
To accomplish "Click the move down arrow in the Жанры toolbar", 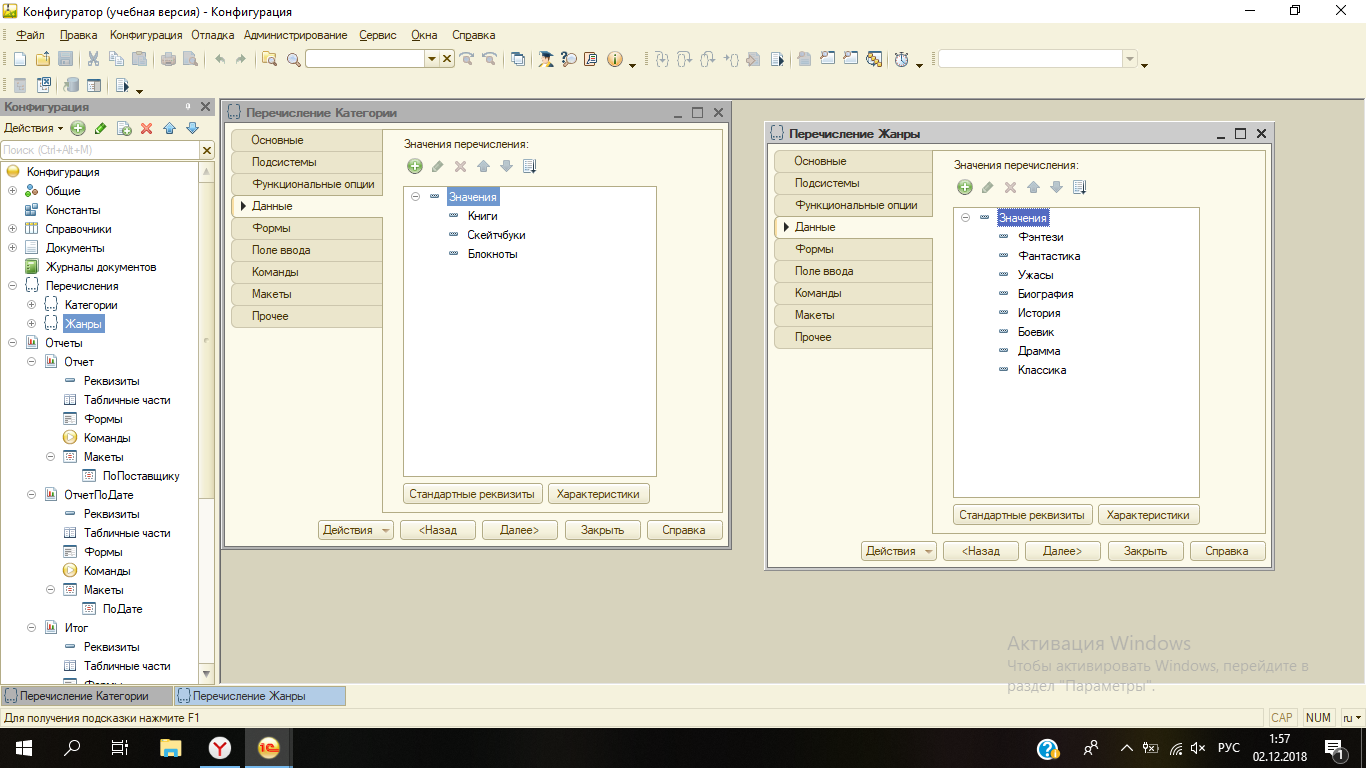I will click(1056, 187).
